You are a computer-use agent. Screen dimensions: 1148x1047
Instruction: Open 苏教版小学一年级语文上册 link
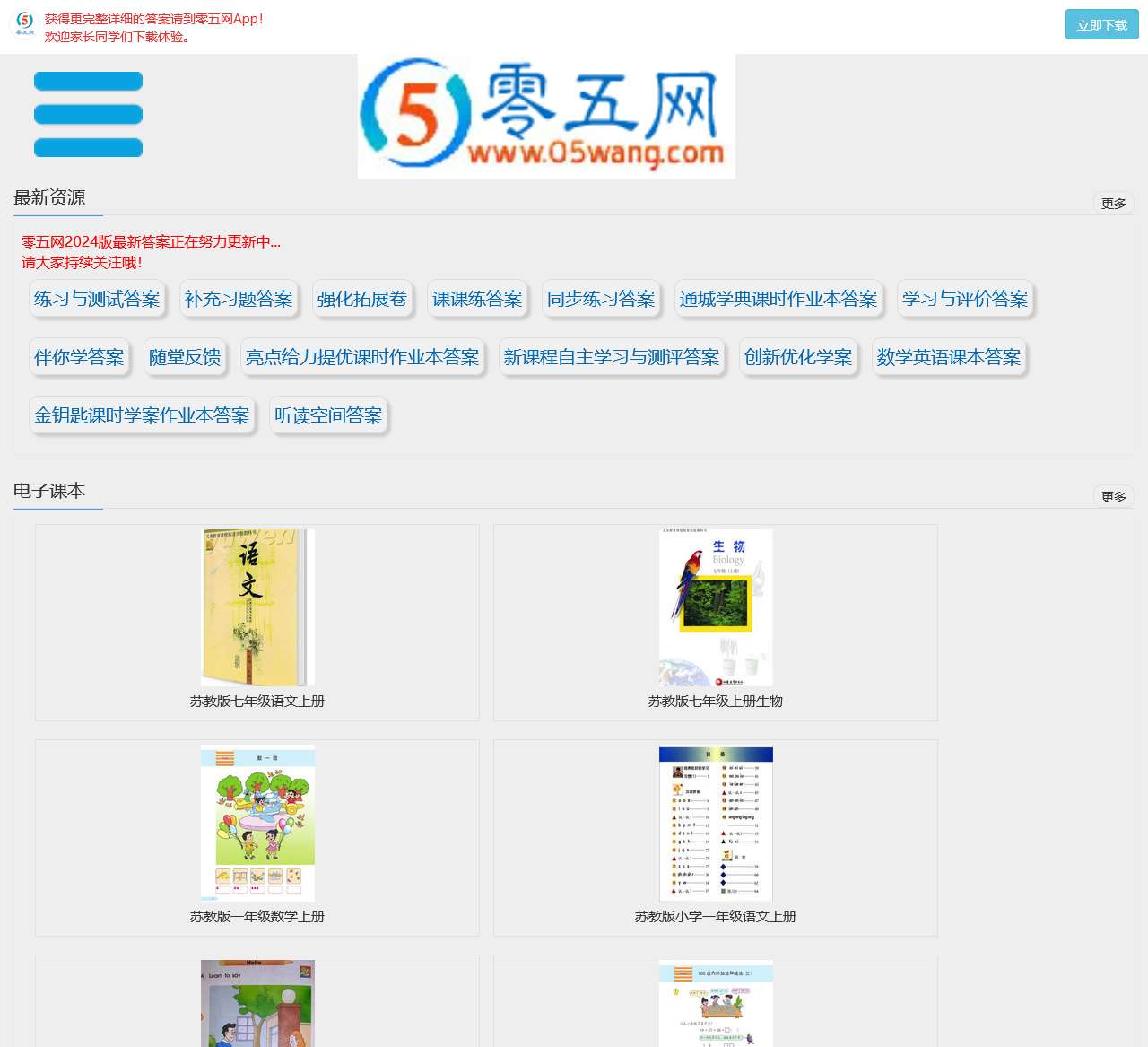tap(715, 916)
